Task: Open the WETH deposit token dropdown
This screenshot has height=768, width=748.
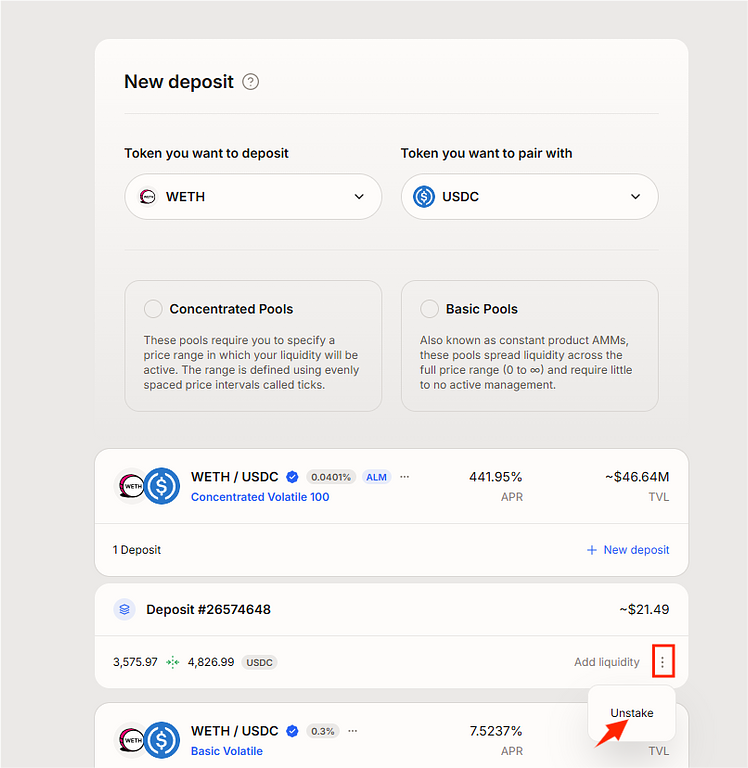Action: pyautogui.click(x=253, y=197)
